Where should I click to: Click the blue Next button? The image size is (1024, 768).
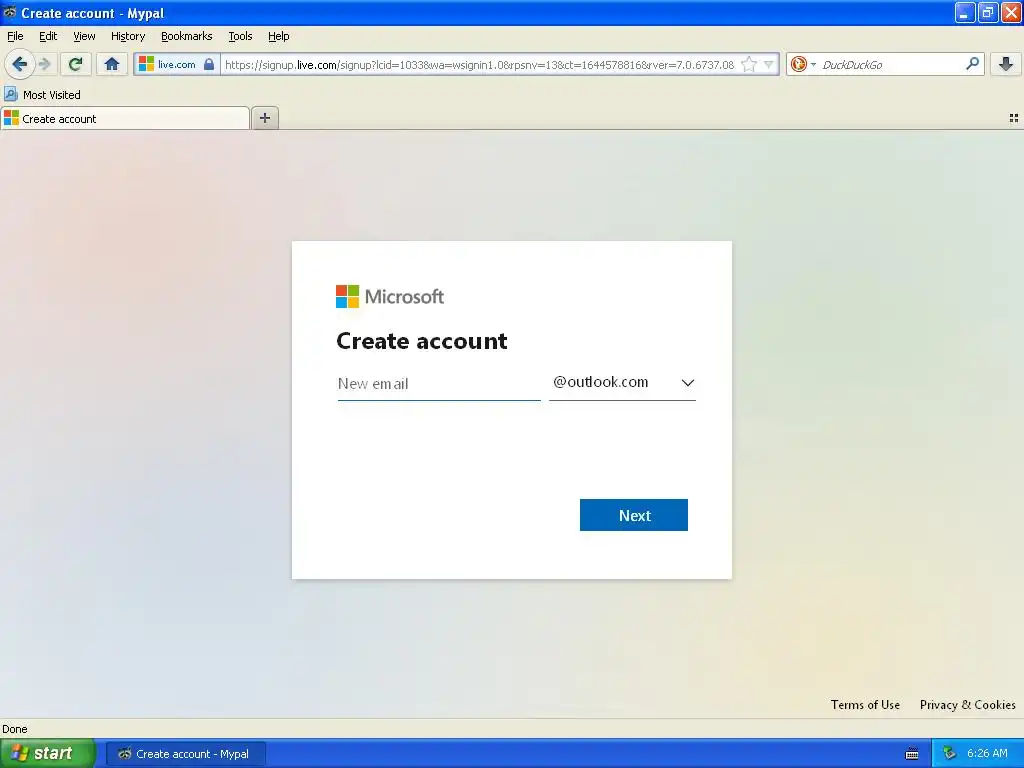633,515
